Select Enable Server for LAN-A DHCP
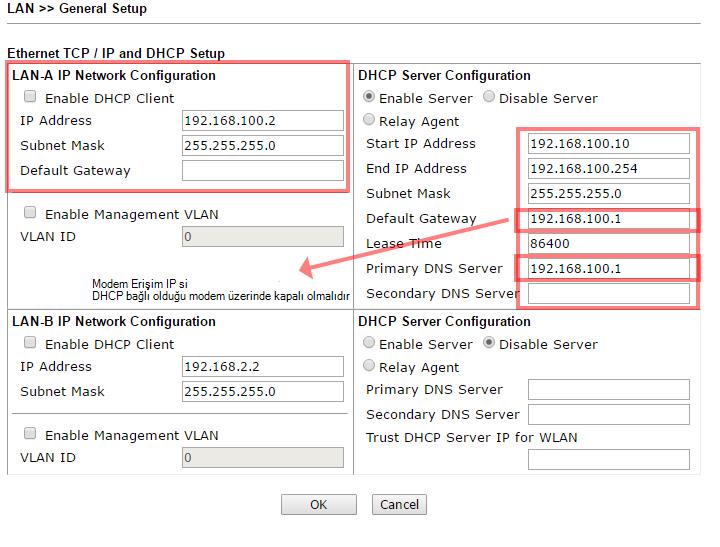 point(370,97)
